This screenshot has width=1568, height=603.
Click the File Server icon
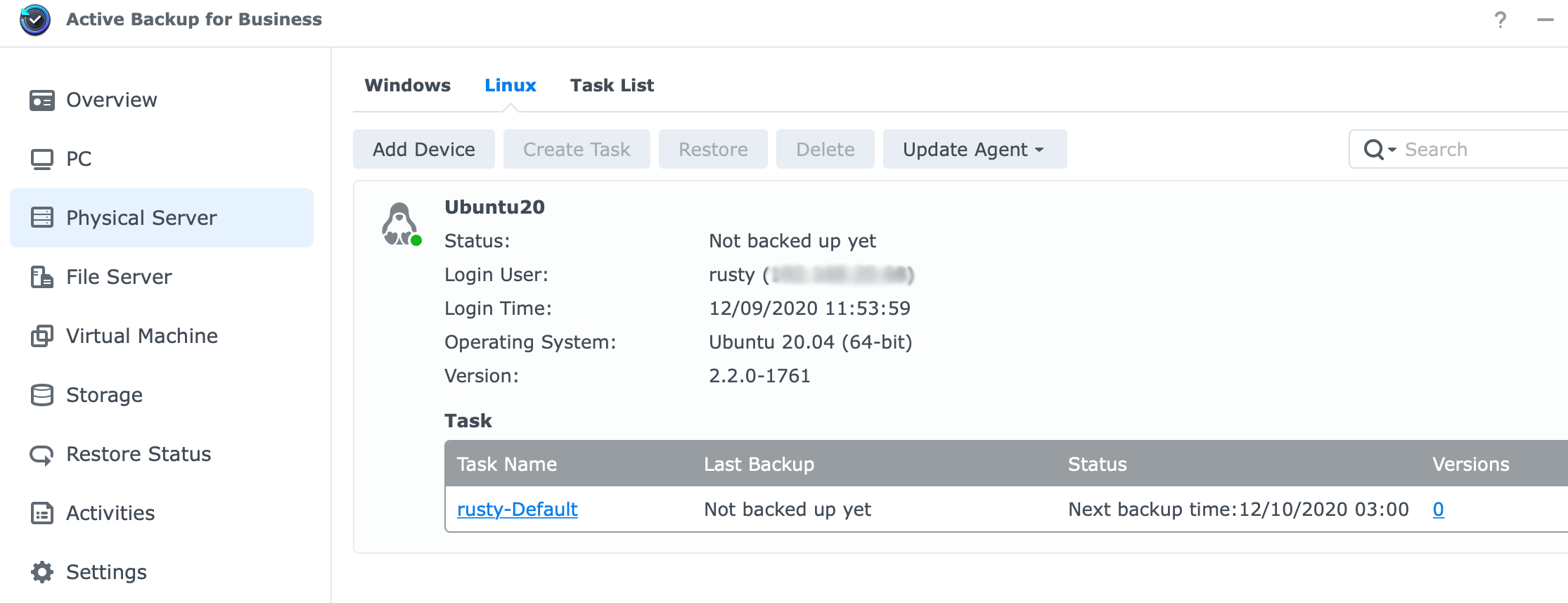click(42, 277)
